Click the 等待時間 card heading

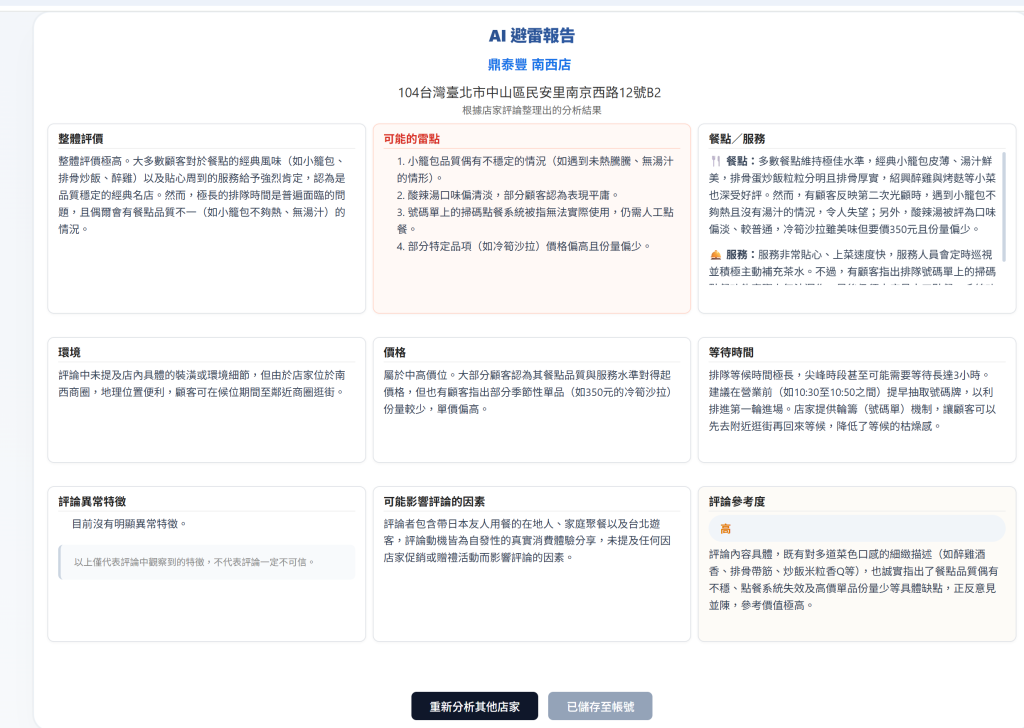(x=731, y=353)
